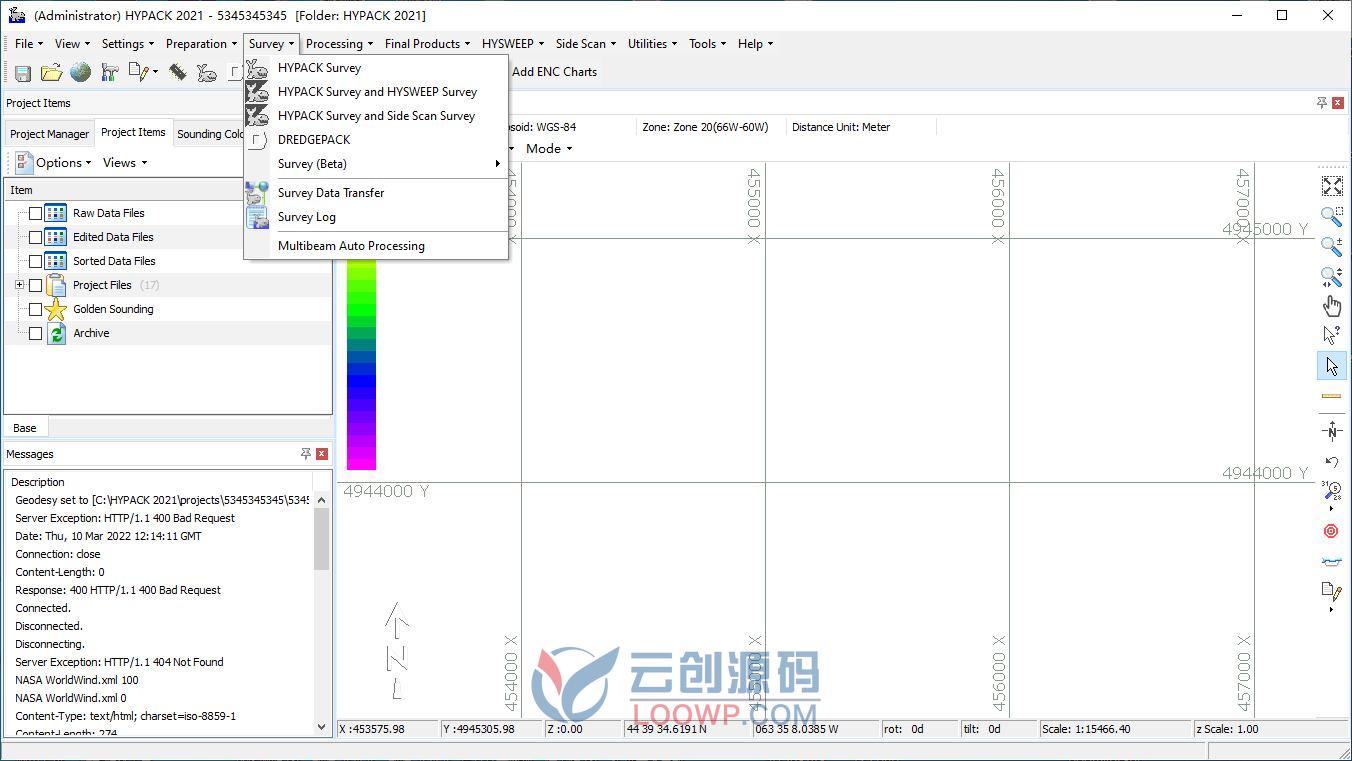Open the File menu

[28, 43]
